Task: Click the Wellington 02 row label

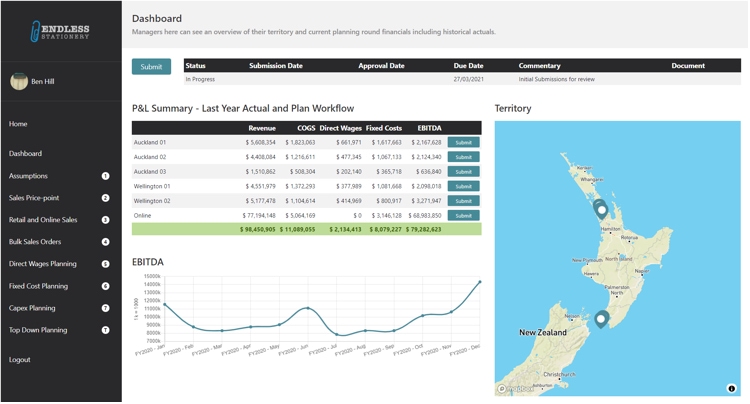Action: (x=152, y=201)
